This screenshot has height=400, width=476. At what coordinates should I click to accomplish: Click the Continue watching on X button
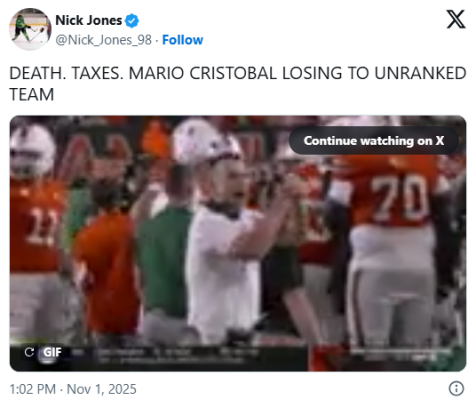[x=374, y=141]
